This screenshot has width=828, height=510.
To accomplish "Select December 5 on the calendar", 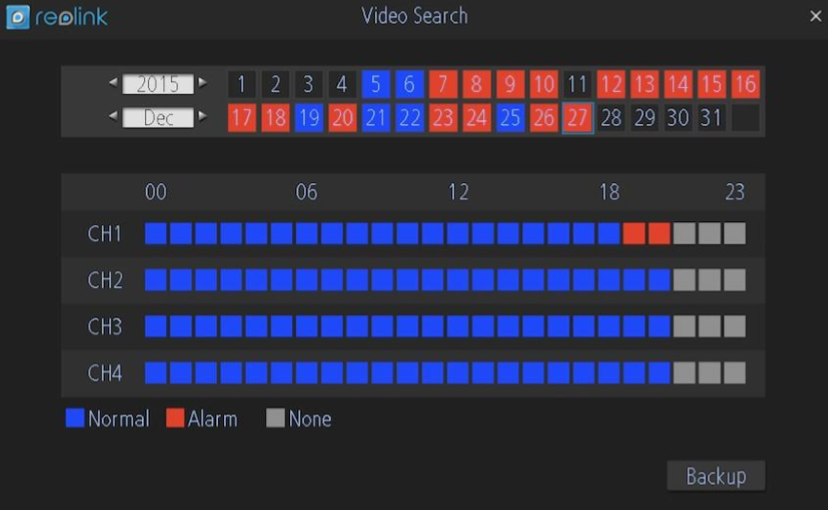I will (375, 84).
